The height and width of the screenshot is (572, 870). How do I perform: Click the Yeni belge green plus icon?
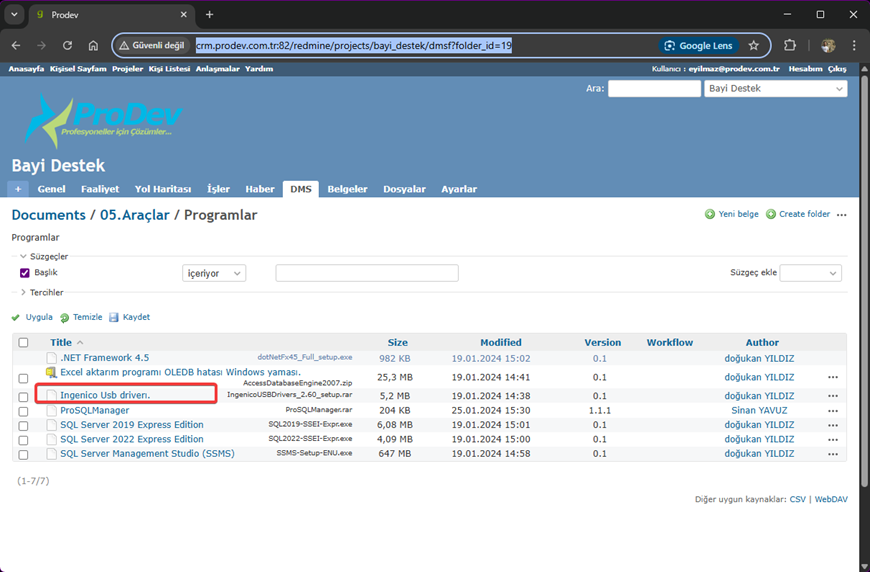pyautogui.click(x=710, y=214)
